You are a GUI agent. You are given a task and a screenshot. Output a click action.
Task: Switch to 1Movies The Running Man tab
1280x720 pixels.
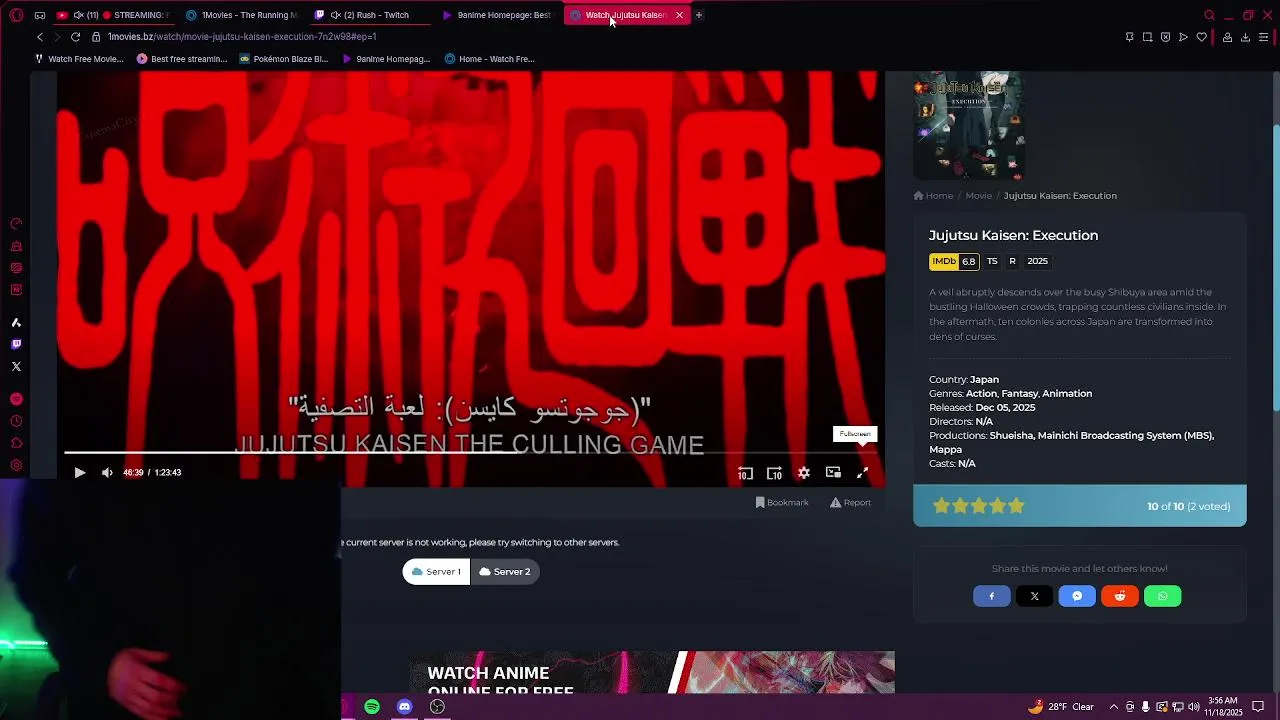pos(242,15)
